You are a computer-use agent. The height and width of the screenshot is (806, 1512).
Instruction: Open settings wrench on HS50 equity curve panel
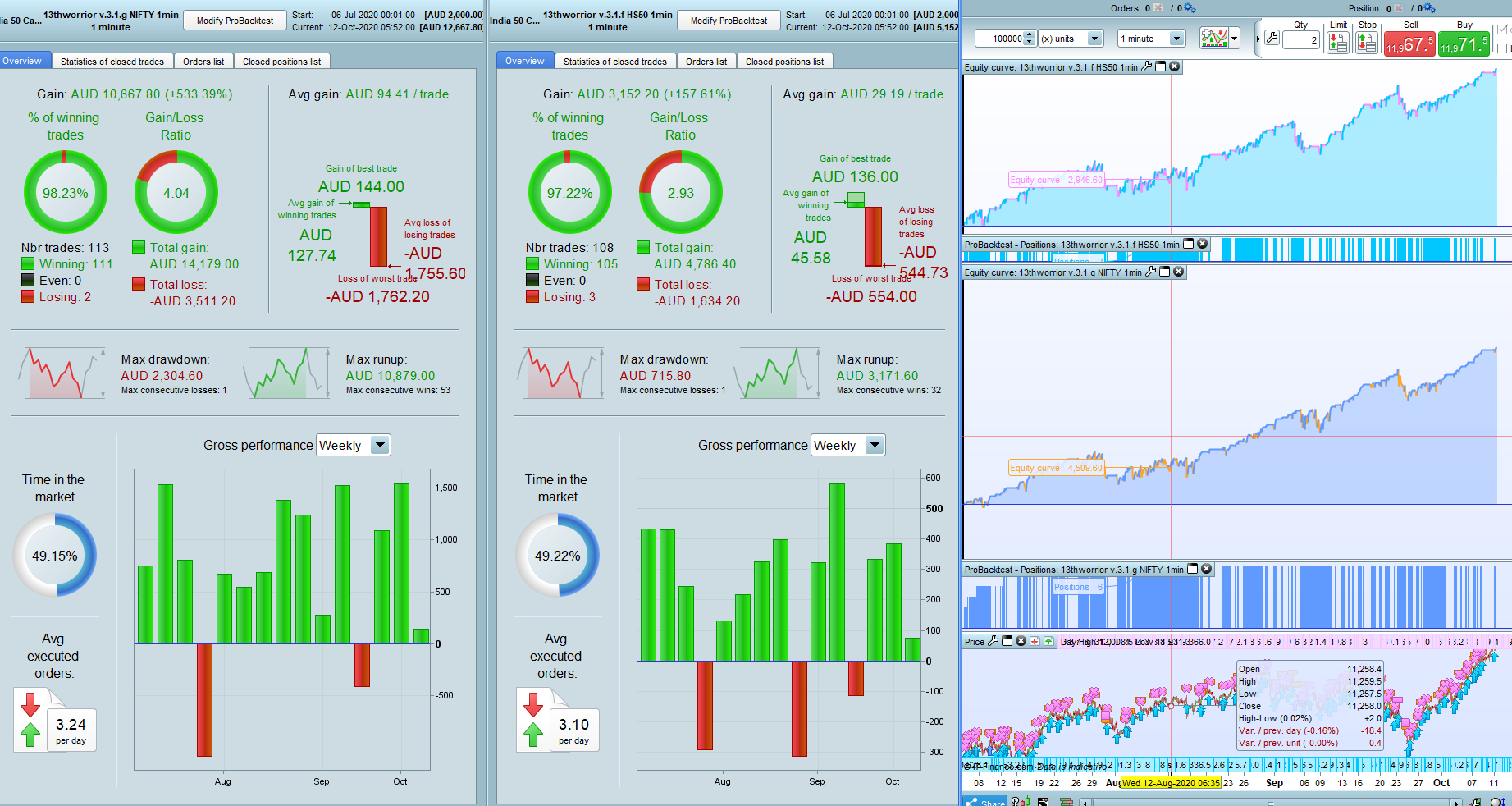(x=1147, y=66)
